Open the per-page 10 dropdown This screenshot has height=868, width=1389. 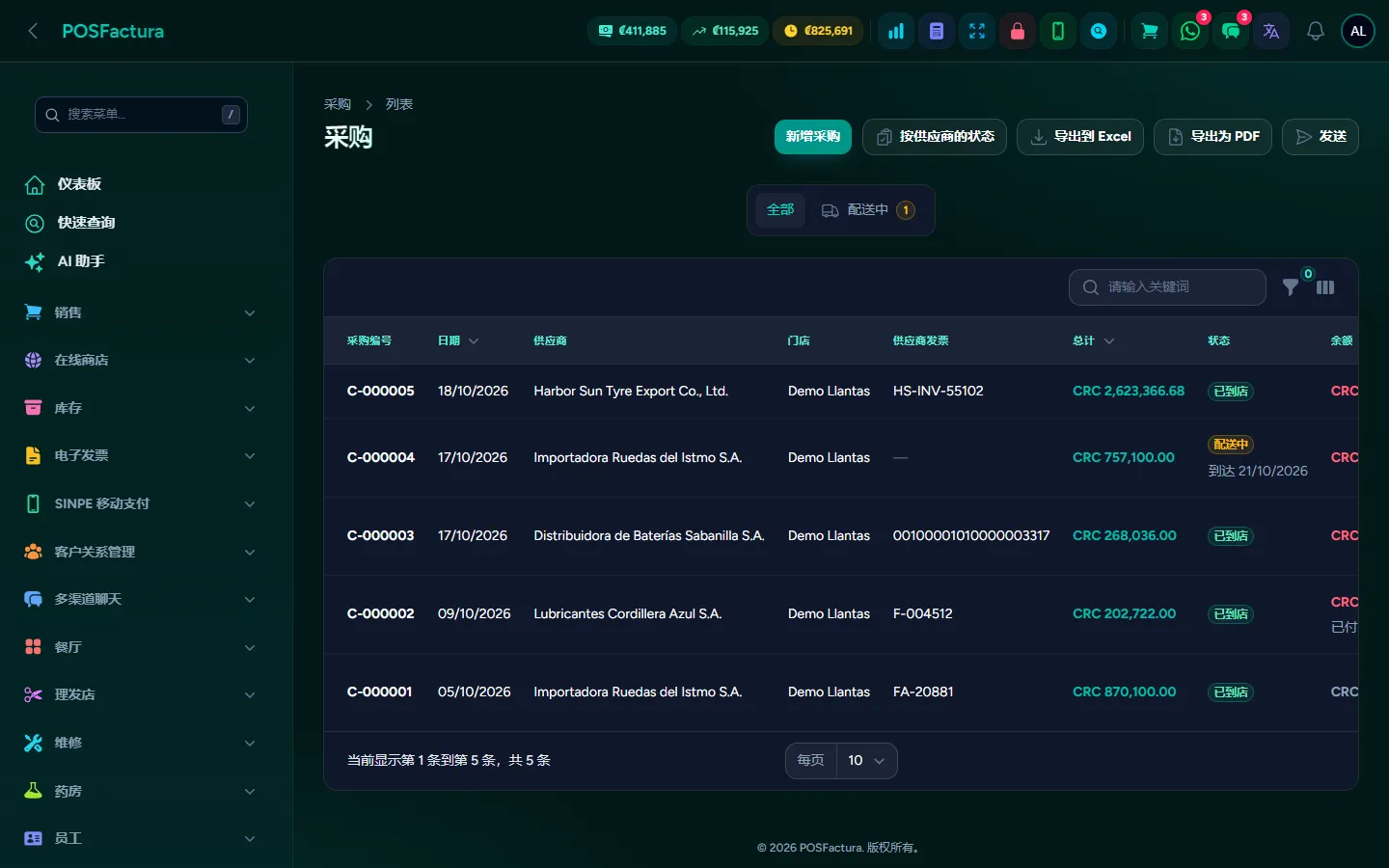tap(866, 761)
